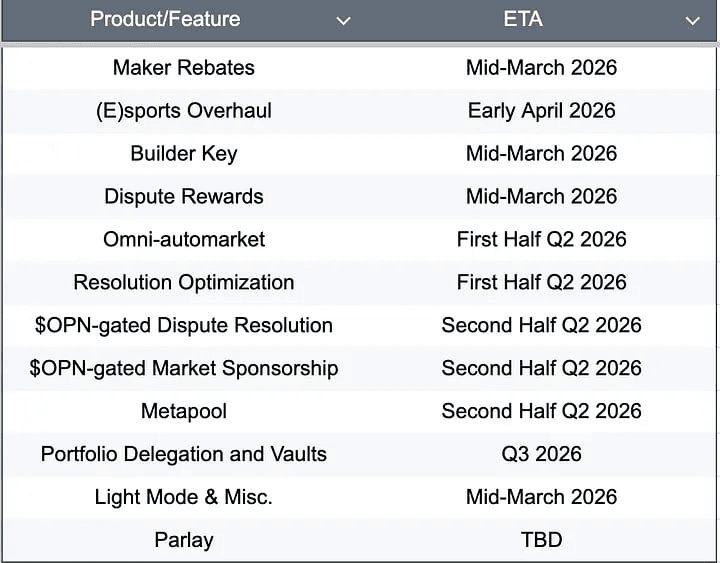Select the Parlay cell
Image resolution: width=720 pixels, height=563 pixels.
click(x=184, y=540)
